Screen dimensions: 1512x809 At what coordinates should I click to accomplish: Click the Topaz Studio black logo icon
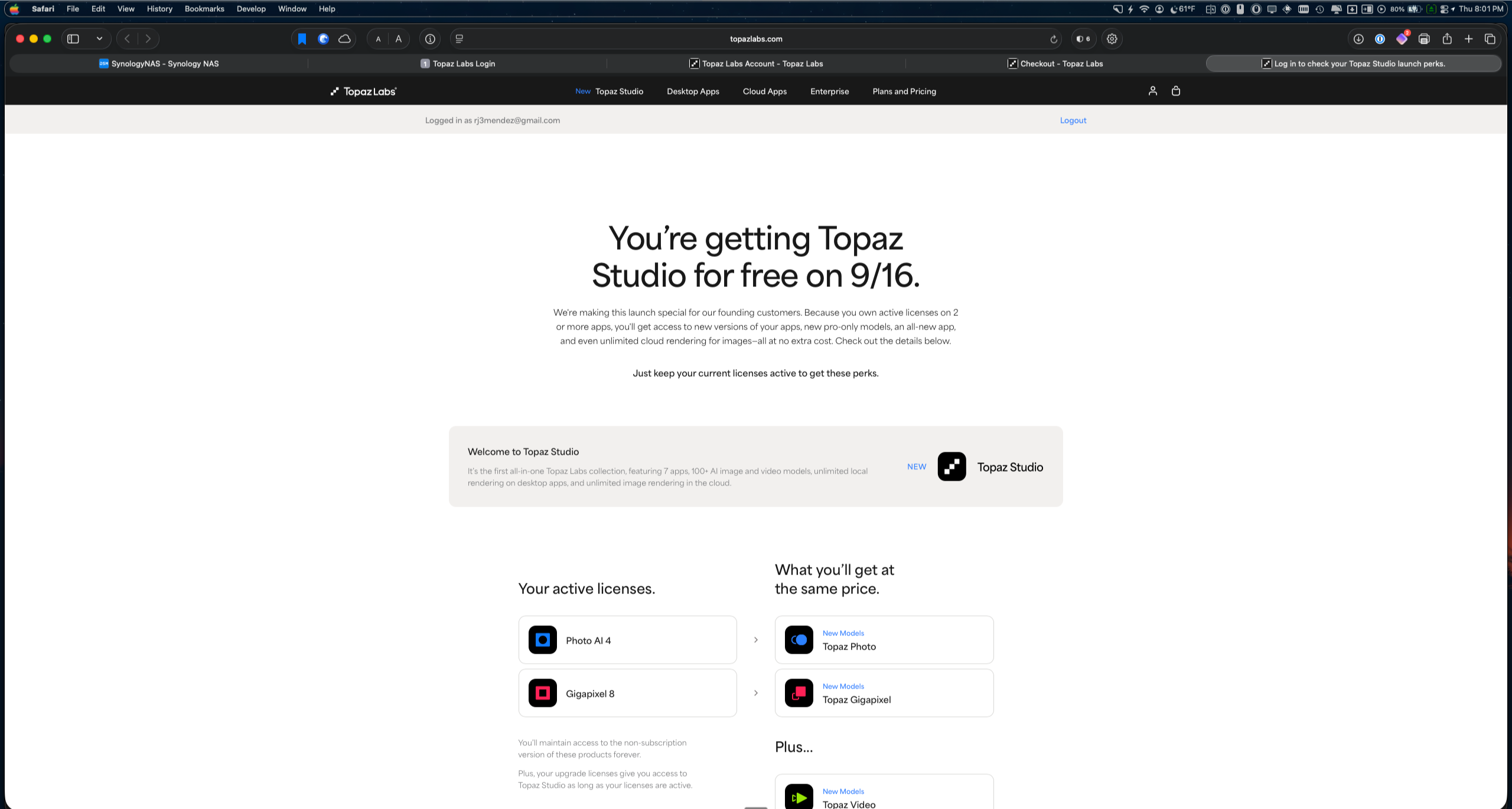(951, 467)
